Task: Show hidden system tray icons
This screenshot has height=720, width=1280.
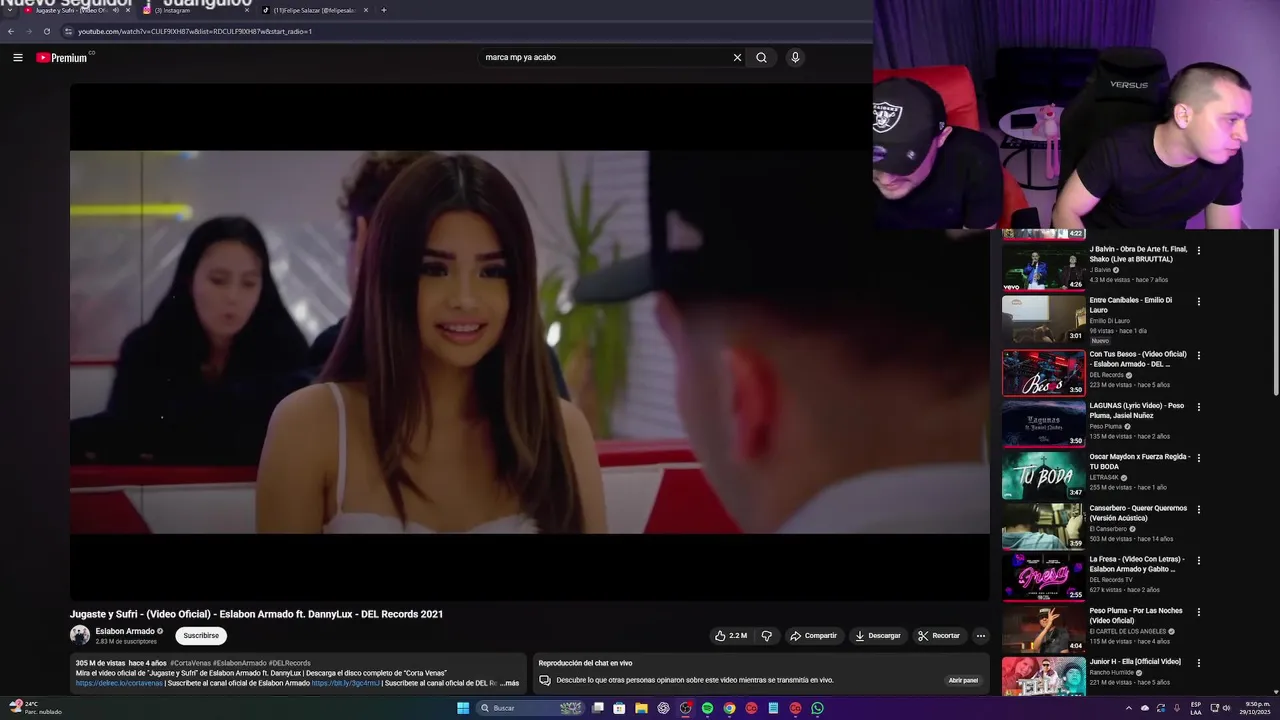Action: coord(1129,708)
